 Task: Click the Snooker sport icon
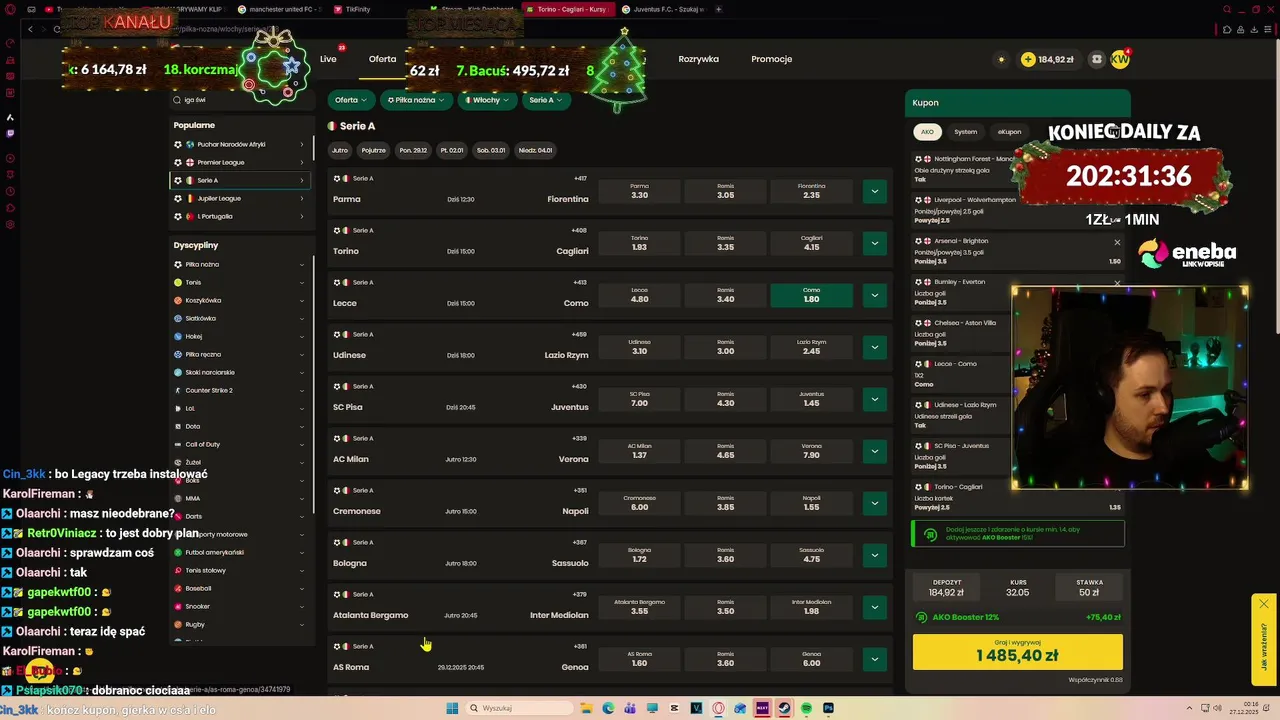[178, 606]
